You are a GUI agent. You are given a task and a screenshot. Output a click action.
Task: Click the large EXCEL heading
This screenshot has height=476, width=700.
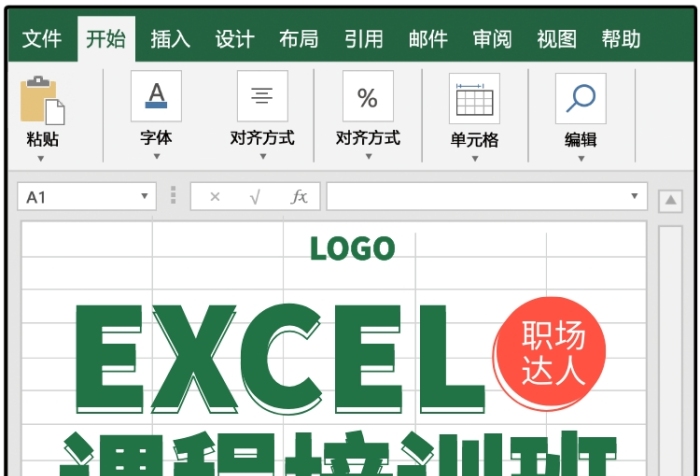click(x=280, y=359)
